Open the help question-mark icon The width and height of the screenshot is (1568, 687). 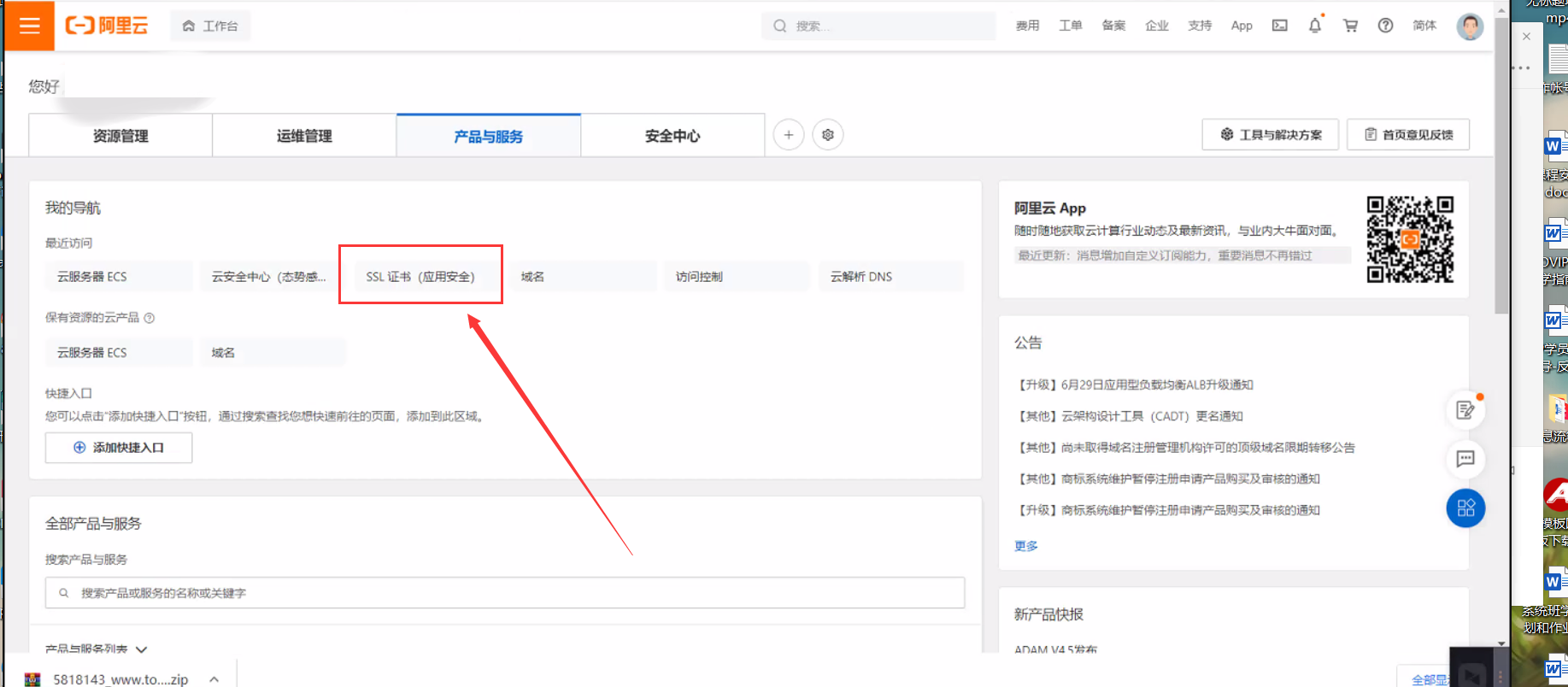pos(1385,26)
